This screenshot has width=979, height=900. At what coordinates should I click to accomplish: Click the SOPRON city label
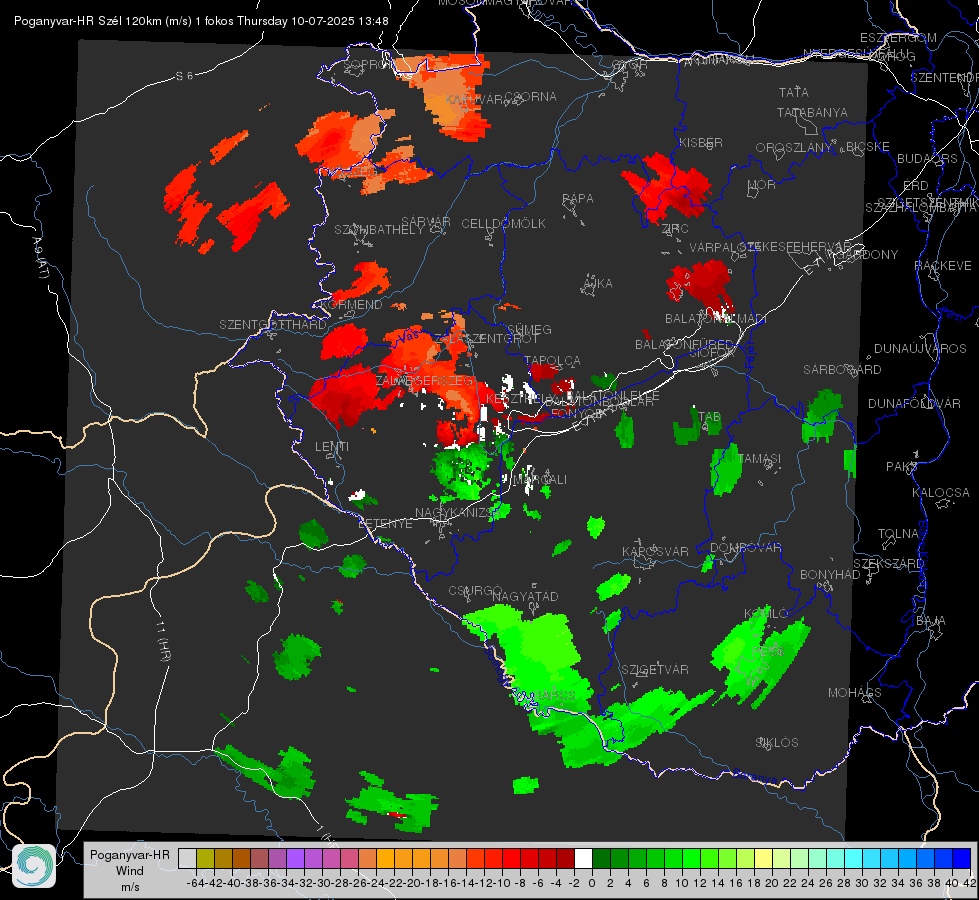click(370, 64)
